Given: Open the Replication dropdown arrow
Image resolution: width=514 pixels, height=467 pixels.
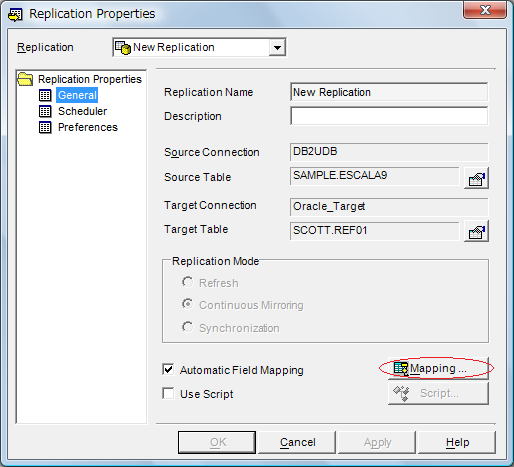Looking at the screenshot, I should pyautogui.click(x=277, y=48).
